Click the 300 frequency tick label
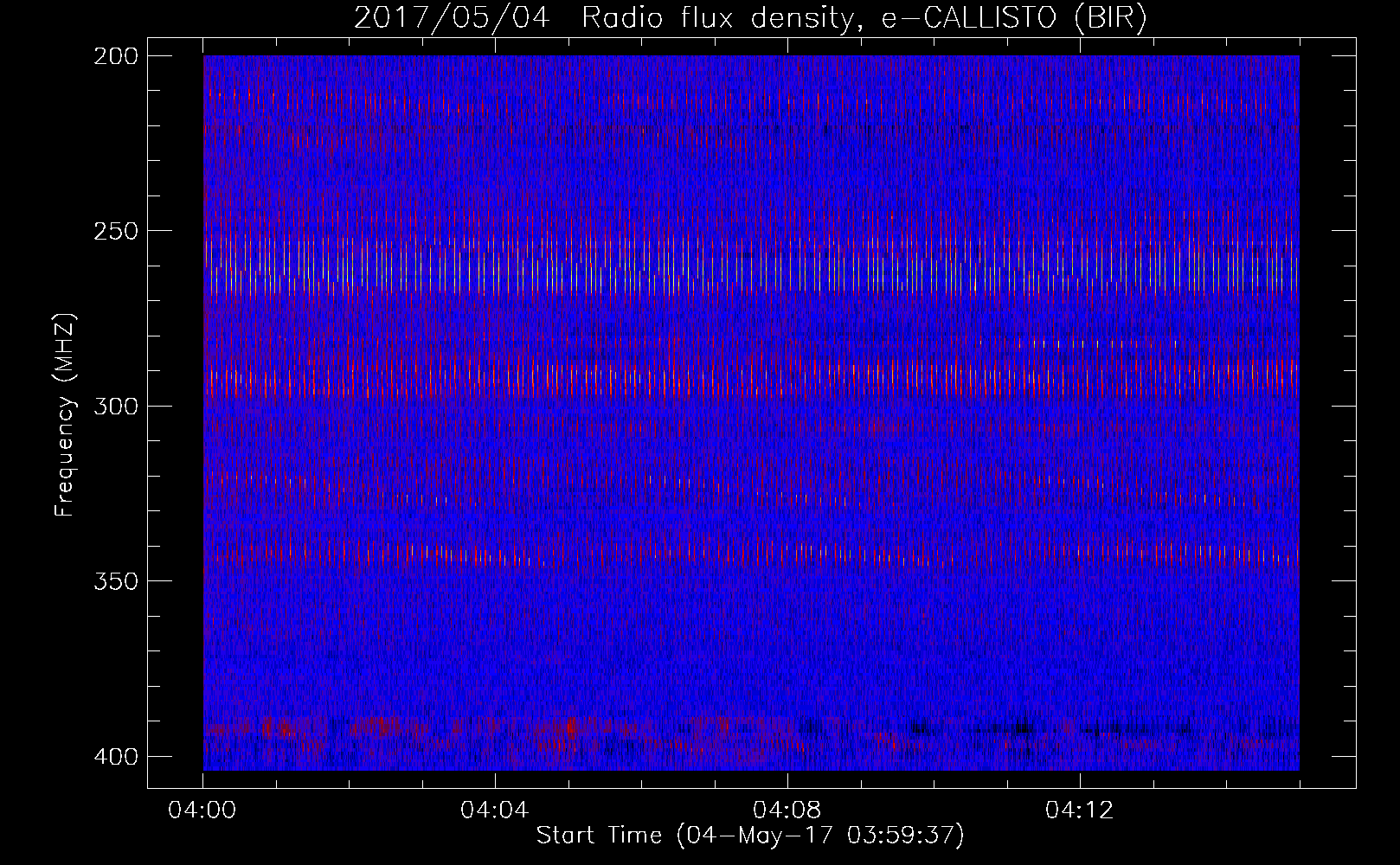This screenshot has height=865, width=1400. 115,406
